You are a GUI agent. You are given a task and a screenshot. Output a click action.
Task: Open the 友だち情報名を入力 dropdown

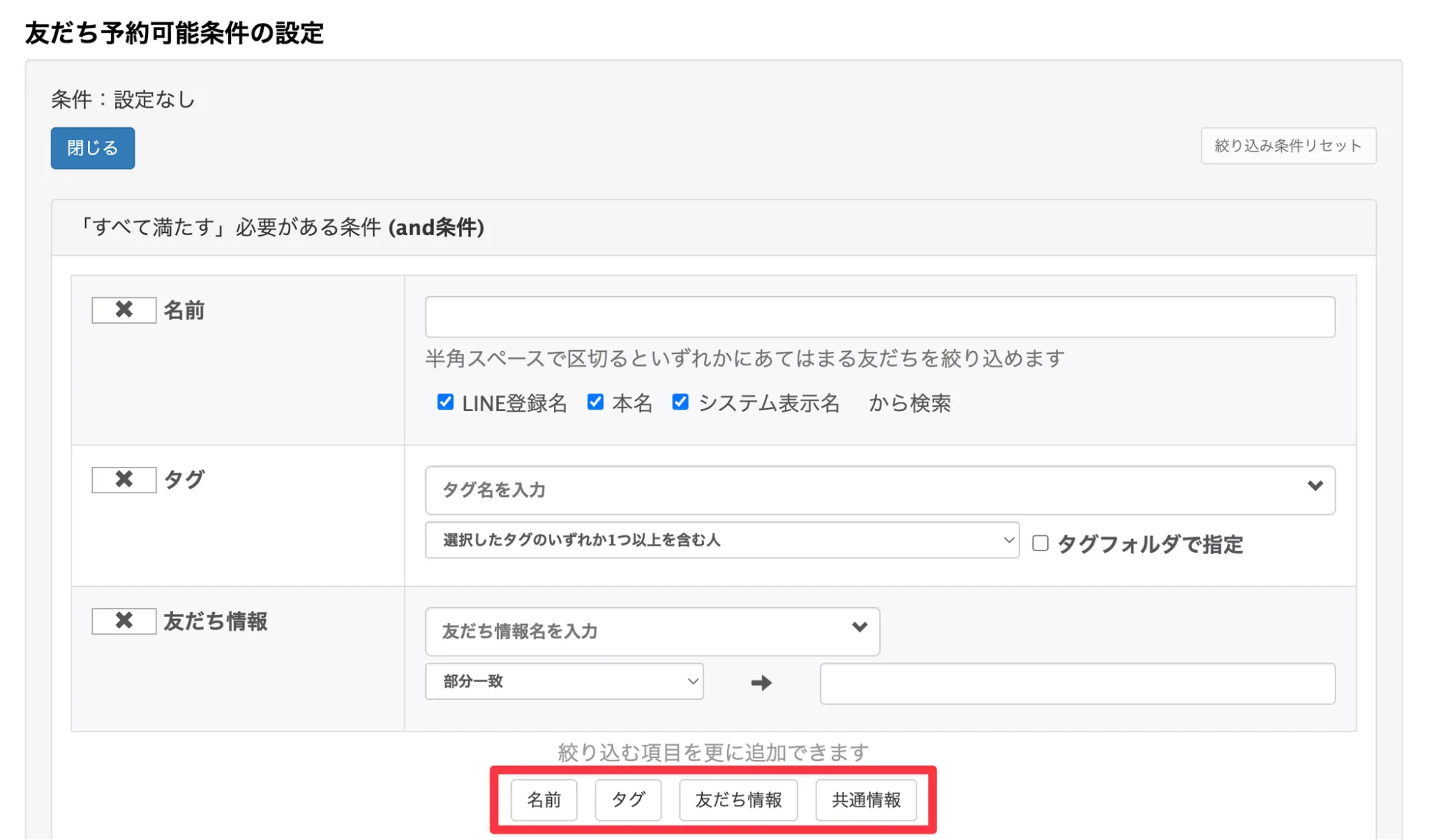[x=651, y=631]
